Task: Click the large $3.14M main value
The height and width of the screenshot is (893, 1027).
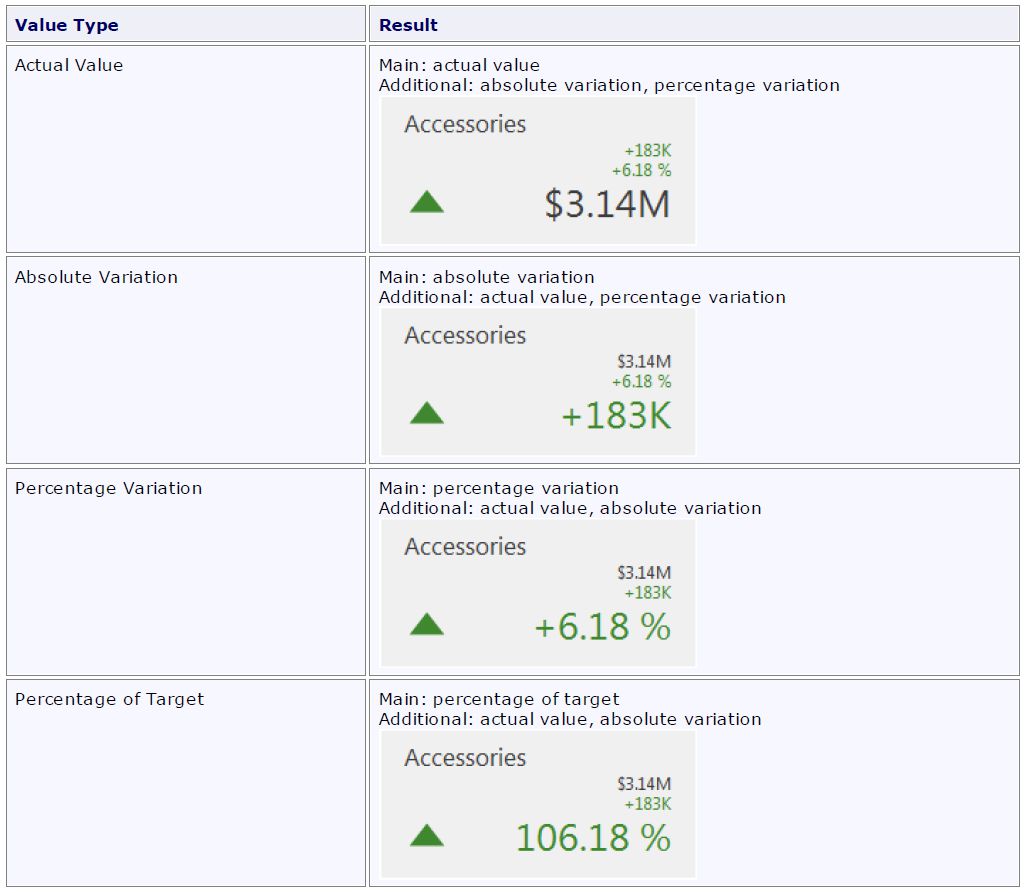Action: pos(607,204)
